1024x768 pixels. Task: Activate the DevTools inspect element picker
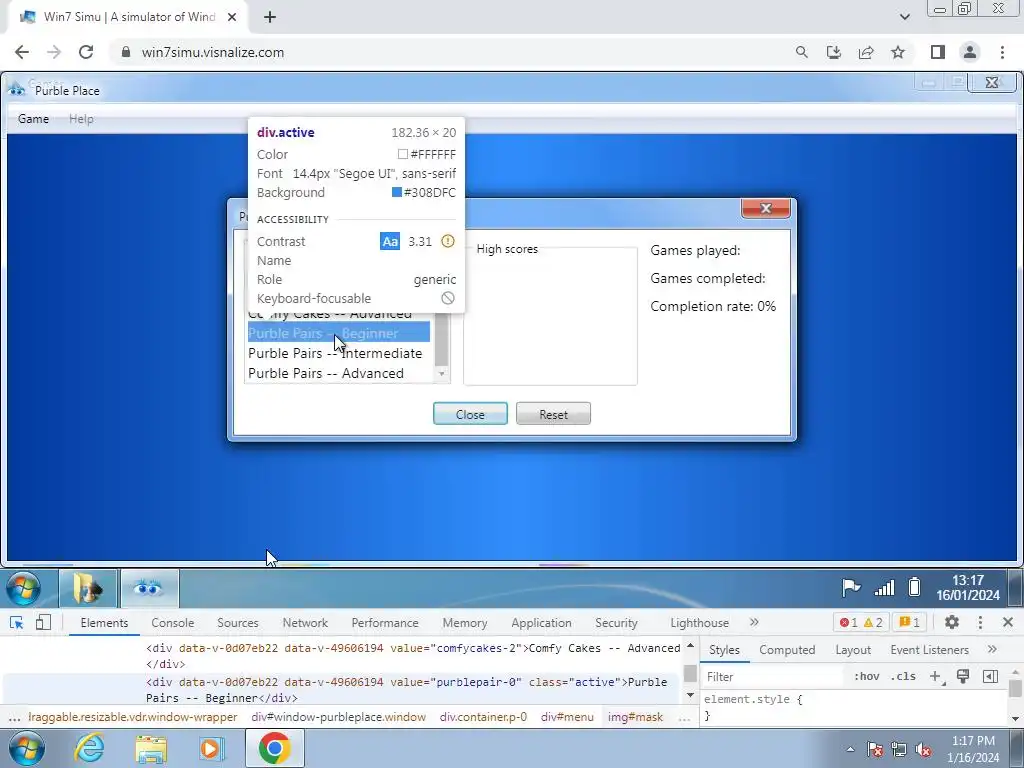point(17,622)
